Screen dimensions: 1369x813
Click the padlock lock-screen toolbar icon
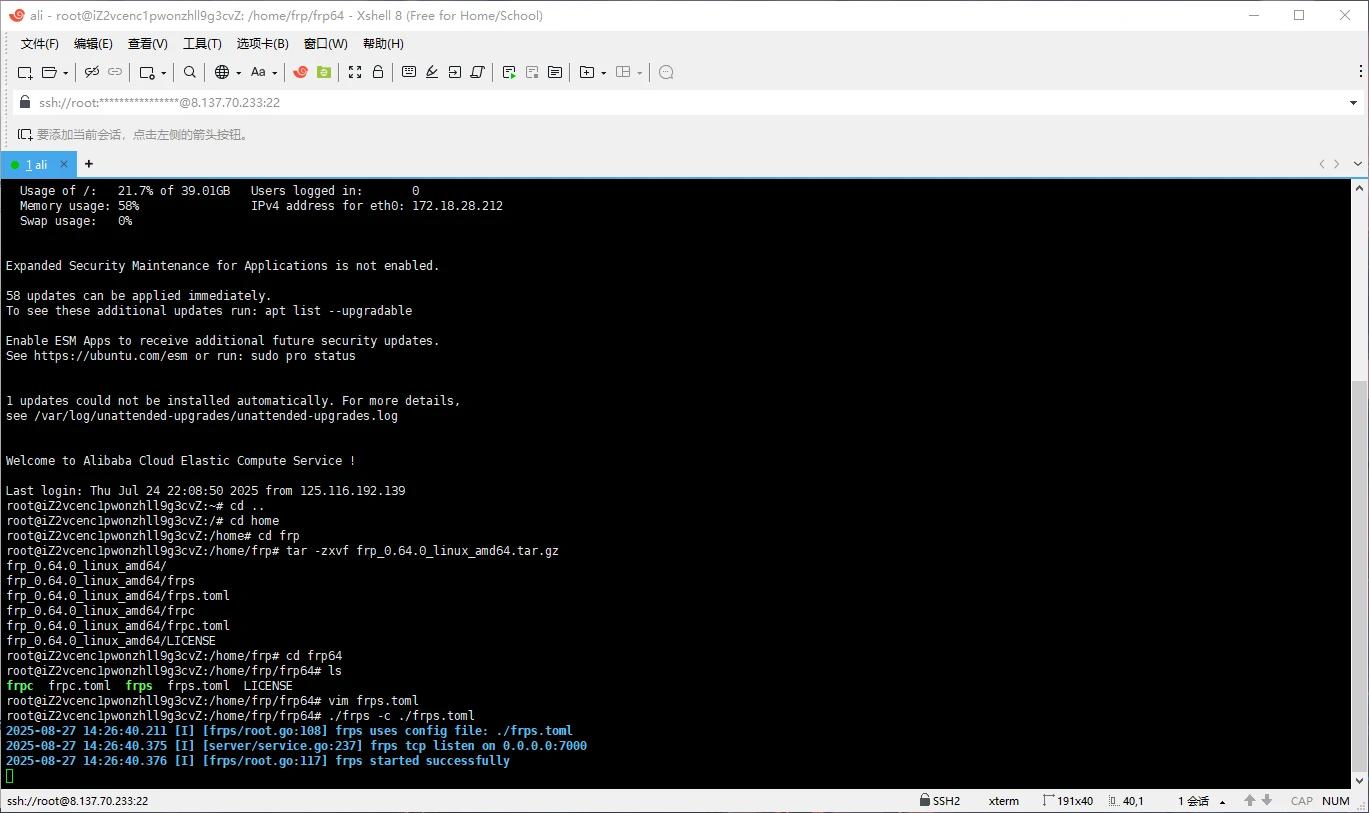click(378, 72)
